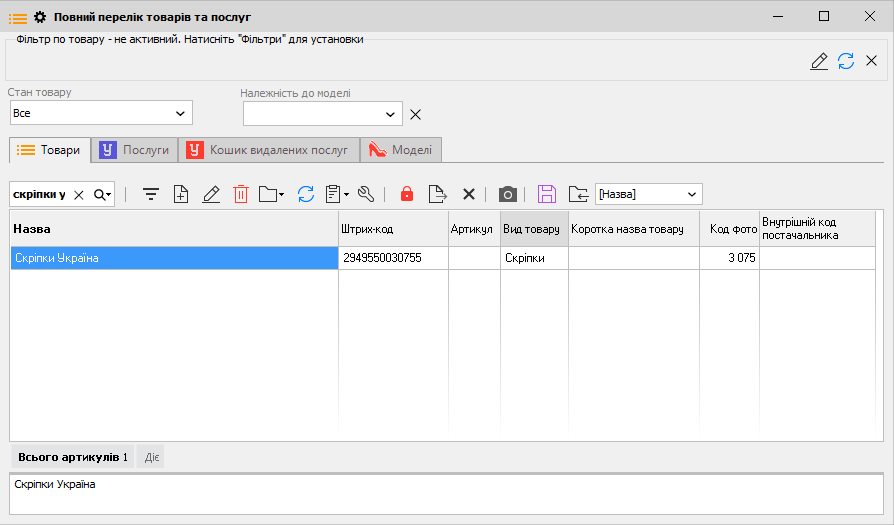The width and height of the screenshot is (894, 525).
Task: Click the export document arrow icon
Action: point(436,194)
